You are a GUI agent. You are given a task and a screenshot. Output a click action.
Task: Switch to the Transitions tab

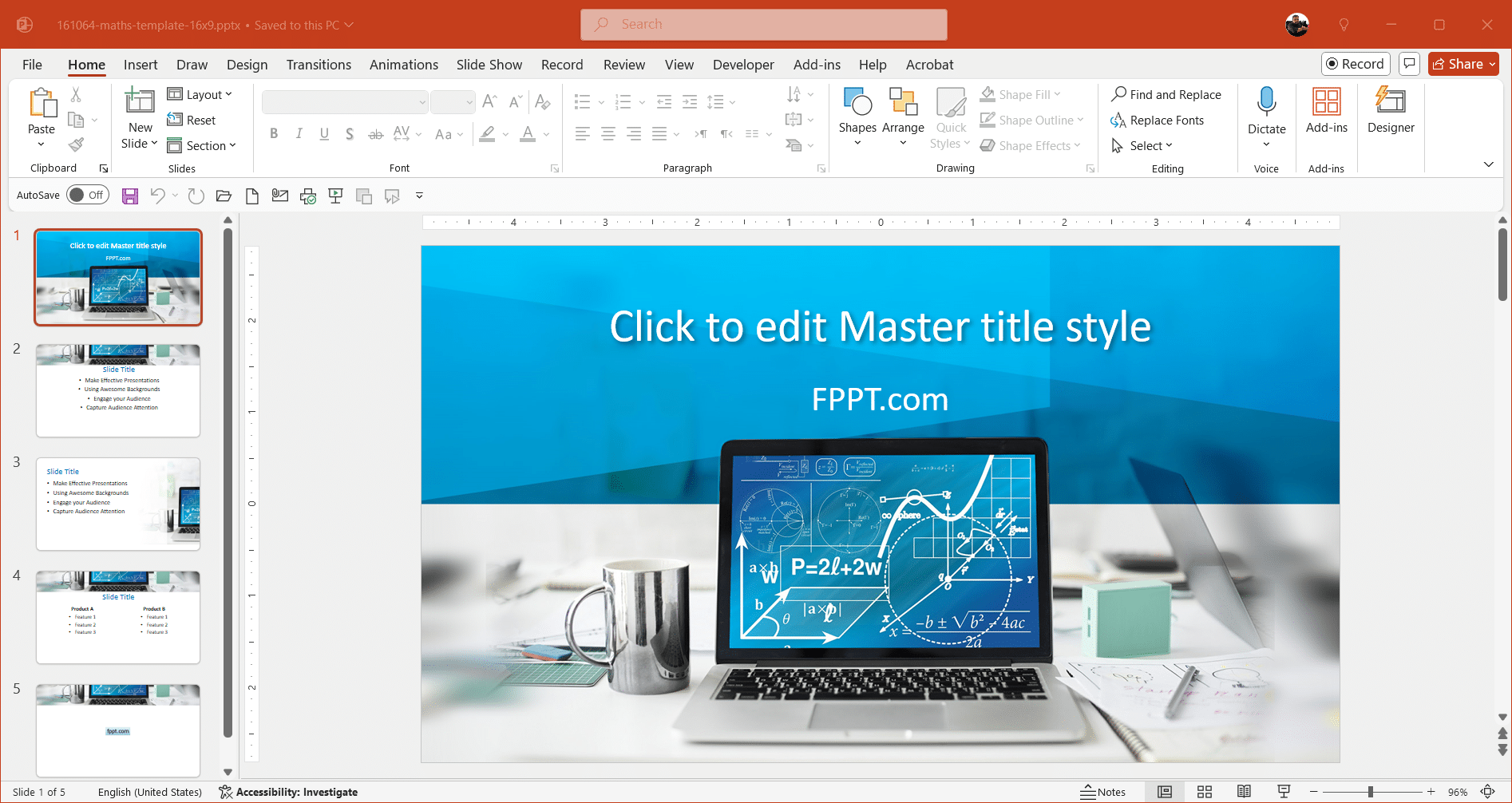pyautogui.click(x=319, y=65)
